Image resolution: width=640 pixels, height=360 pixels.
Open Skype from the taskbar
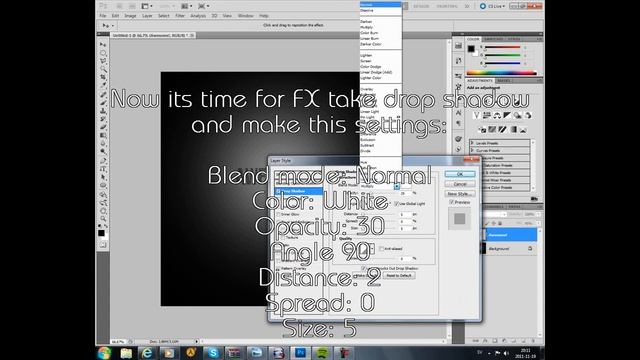213,353
